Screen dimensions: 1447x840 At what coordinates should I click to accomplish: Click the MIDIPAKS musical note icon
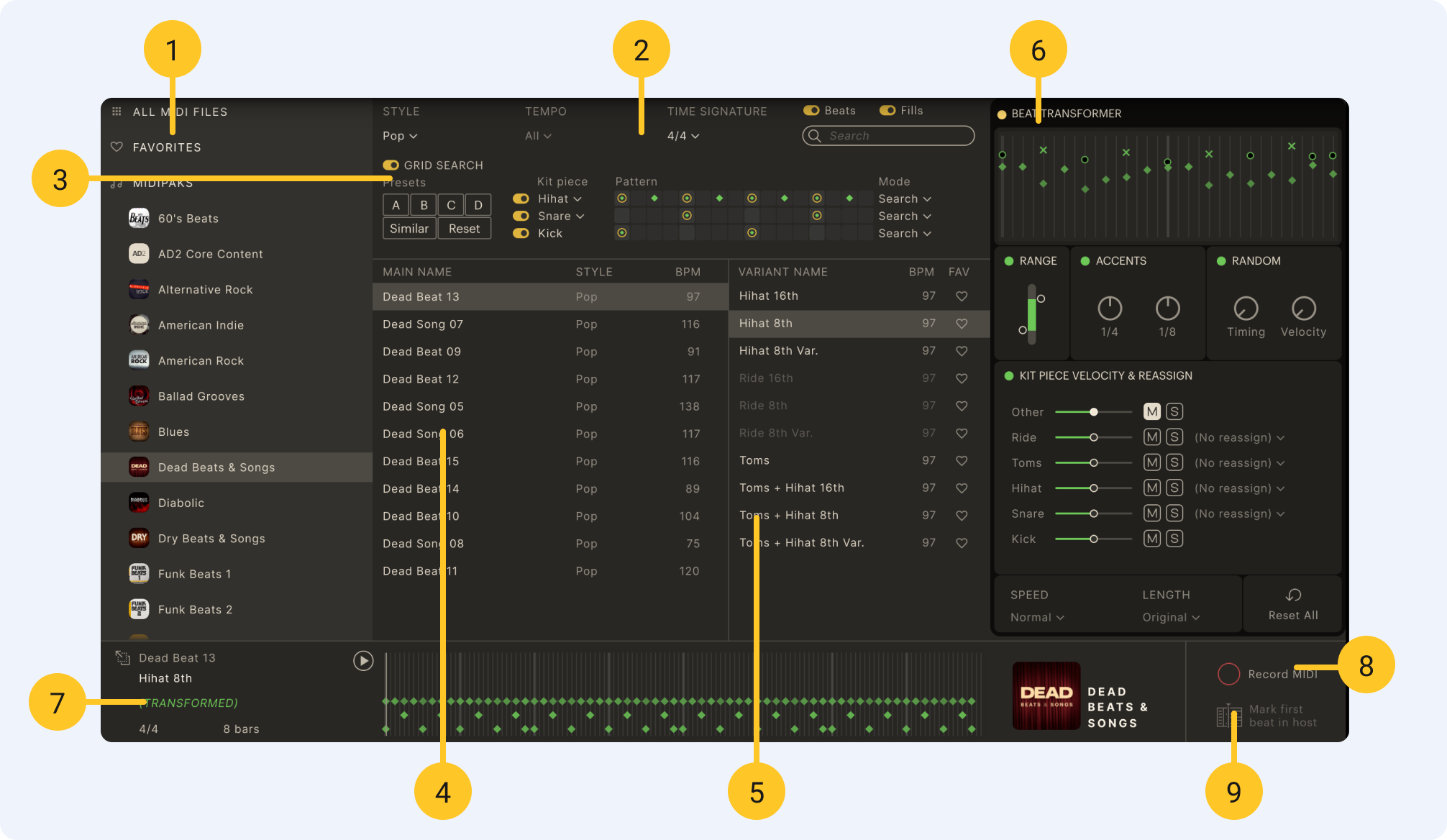coord(116,183)
